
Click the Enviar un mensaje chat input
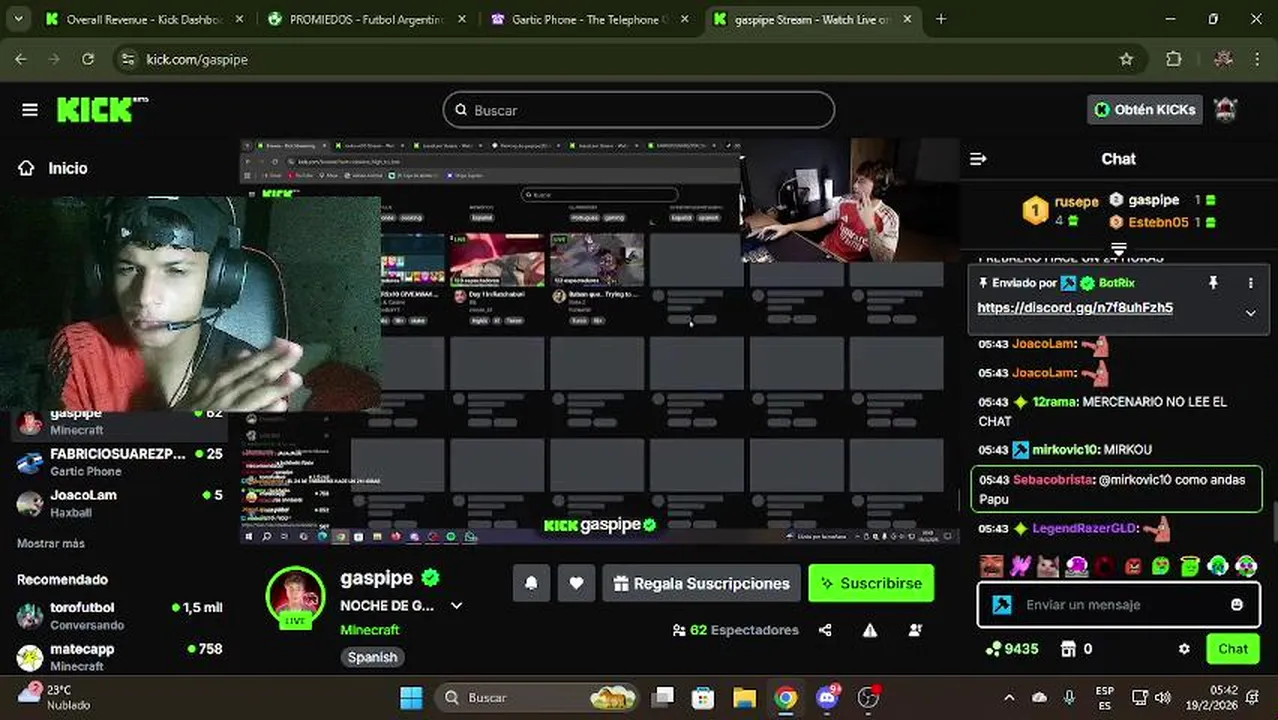coord(1119,605)
